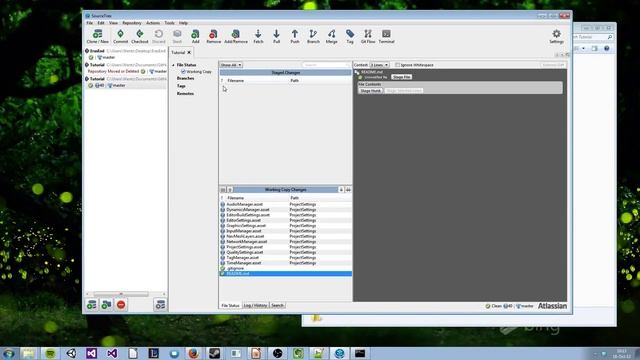Select the .gitignore file row

(x=285, y=268)
